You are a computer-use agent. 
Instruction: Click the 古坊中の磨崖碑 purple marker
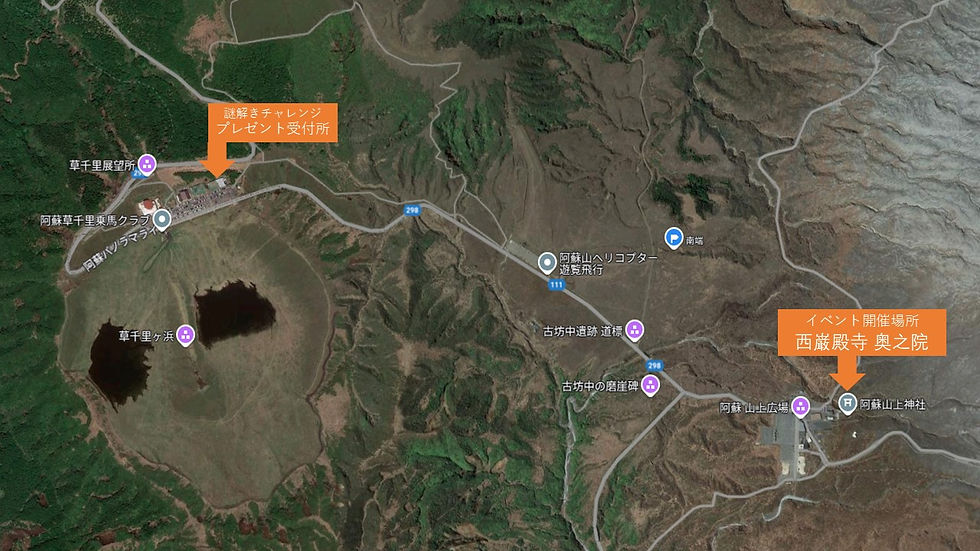651,385
